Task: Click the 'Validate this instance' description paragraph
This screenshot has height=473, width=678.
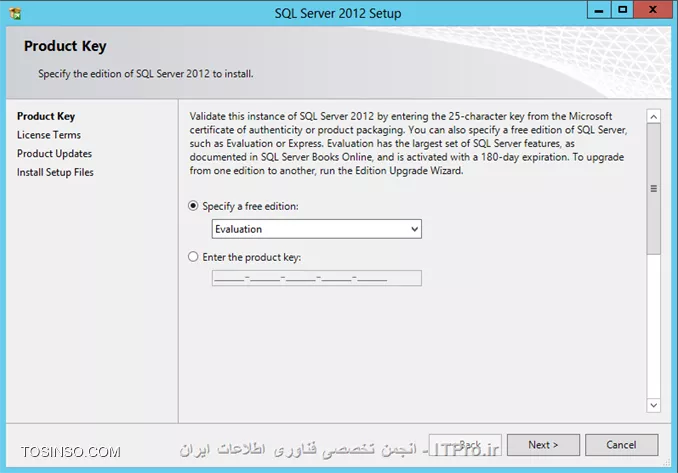Action: (x=408, y=143)
